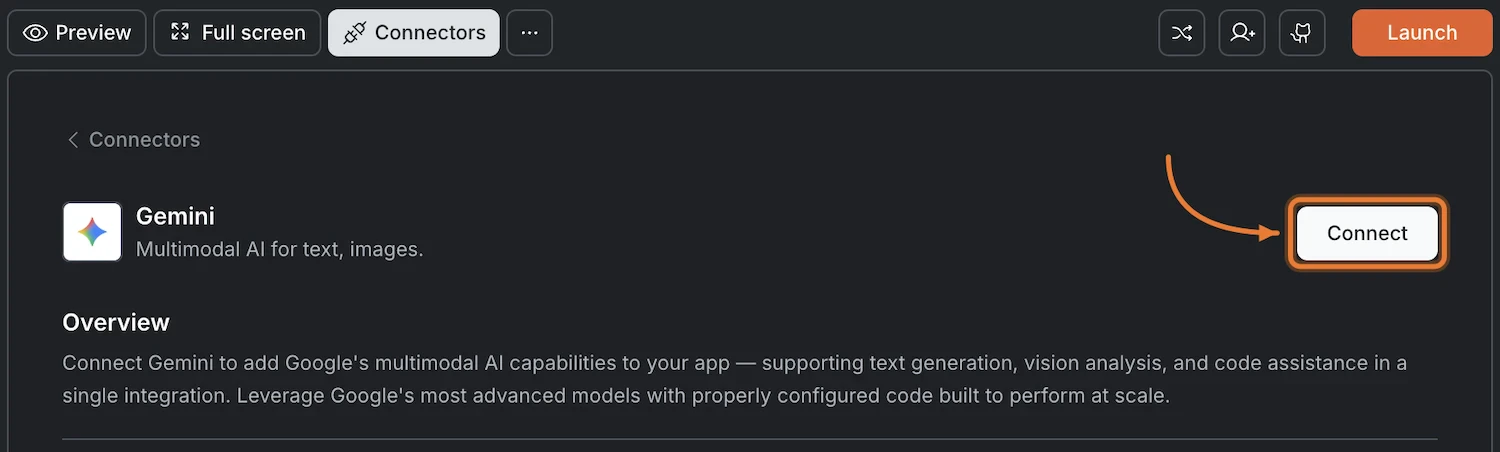Hit the orange Launch button
The image size is (1500, 452).
click(1421, 33)
